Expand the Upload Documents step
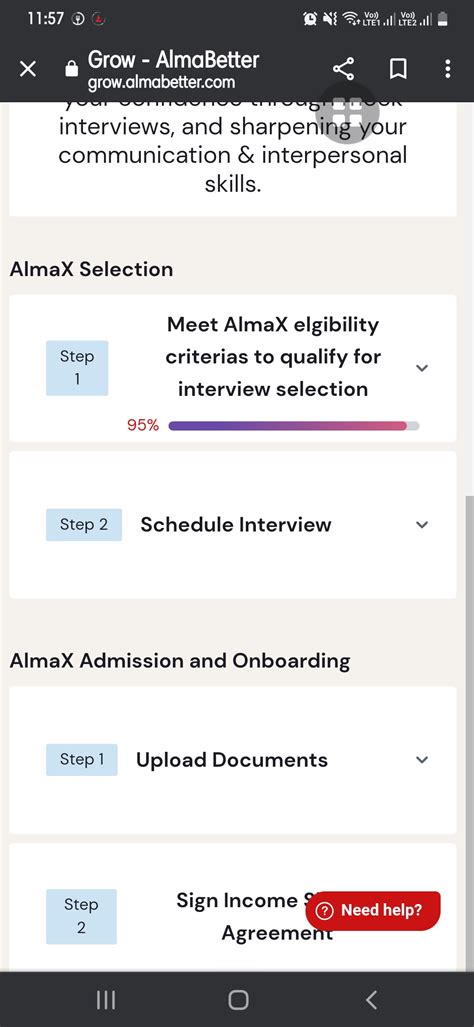This screenshot has height=1027, width=474. pyautogui.click(x=422, y=760)
